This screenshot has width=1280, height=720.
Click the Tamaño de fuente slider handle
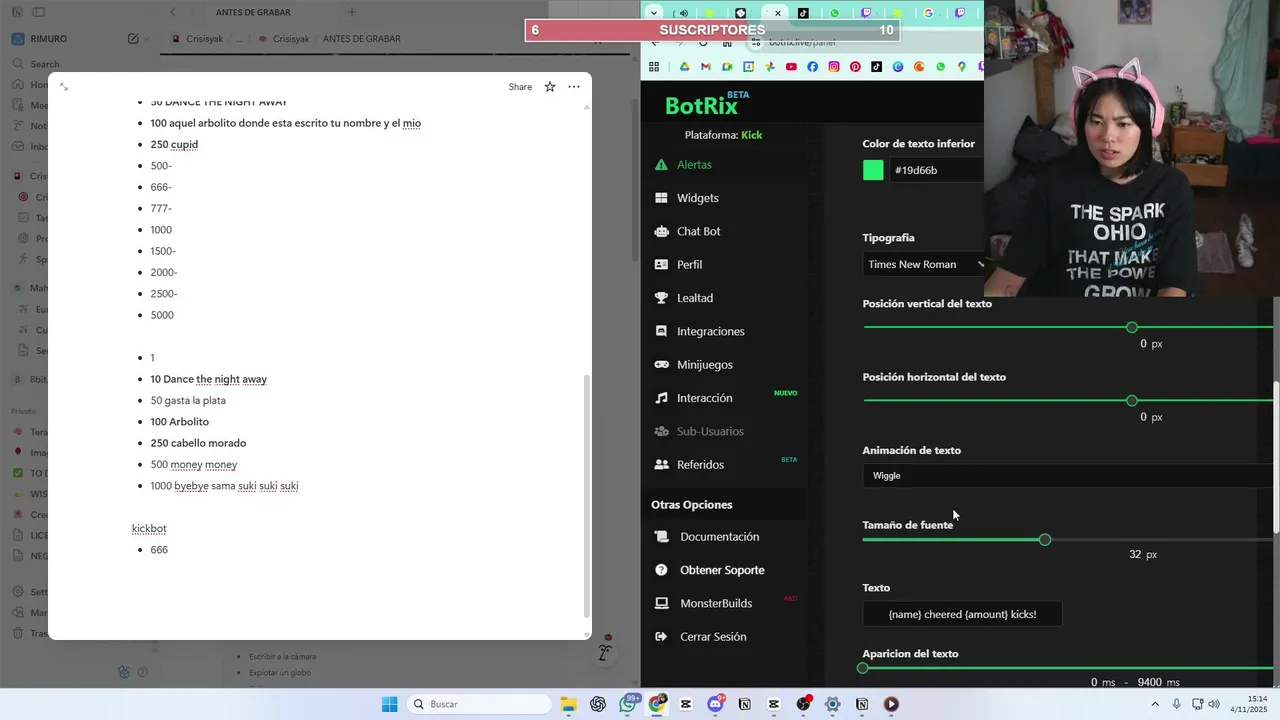point(1045,540)
